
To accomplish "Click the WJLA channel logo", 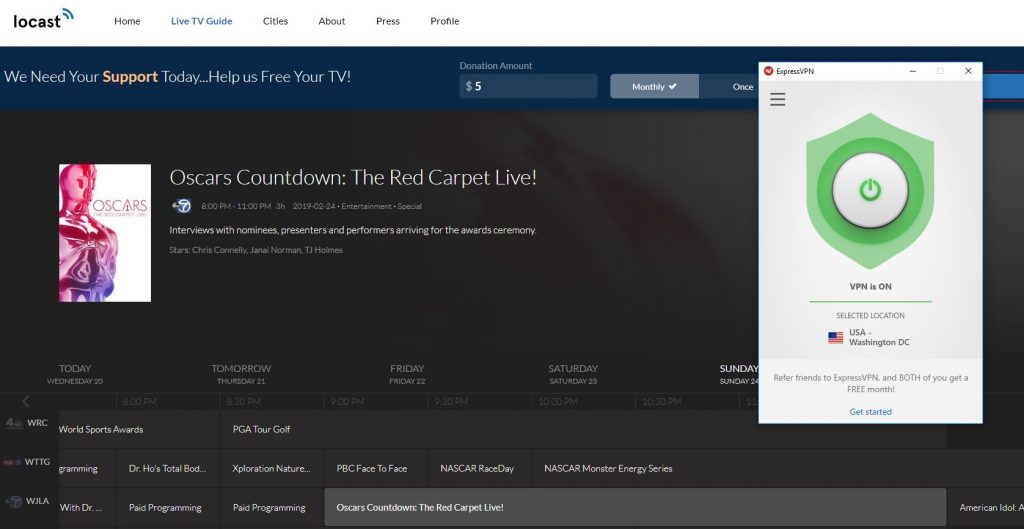I will click(14, 502).
